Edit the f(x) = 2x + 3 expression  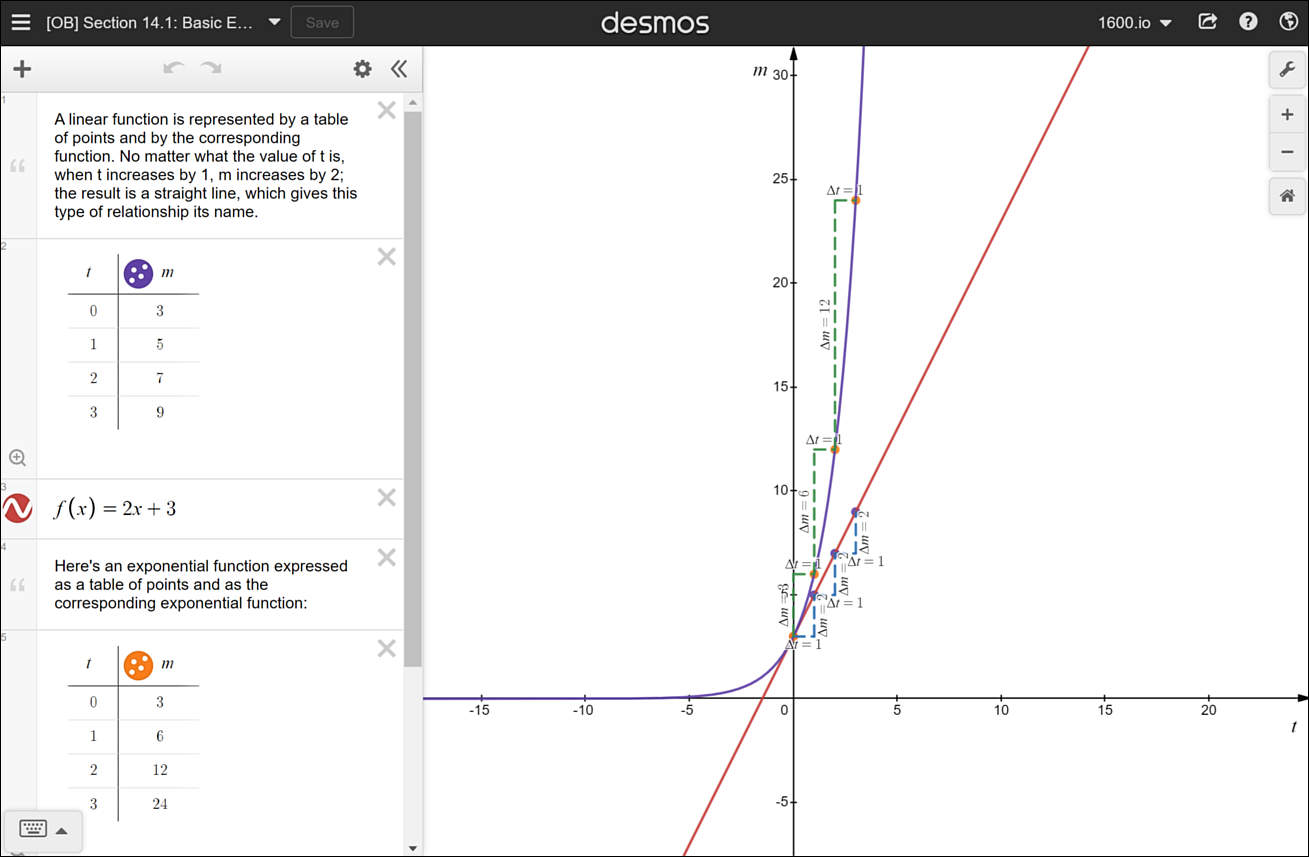point(115,508)
